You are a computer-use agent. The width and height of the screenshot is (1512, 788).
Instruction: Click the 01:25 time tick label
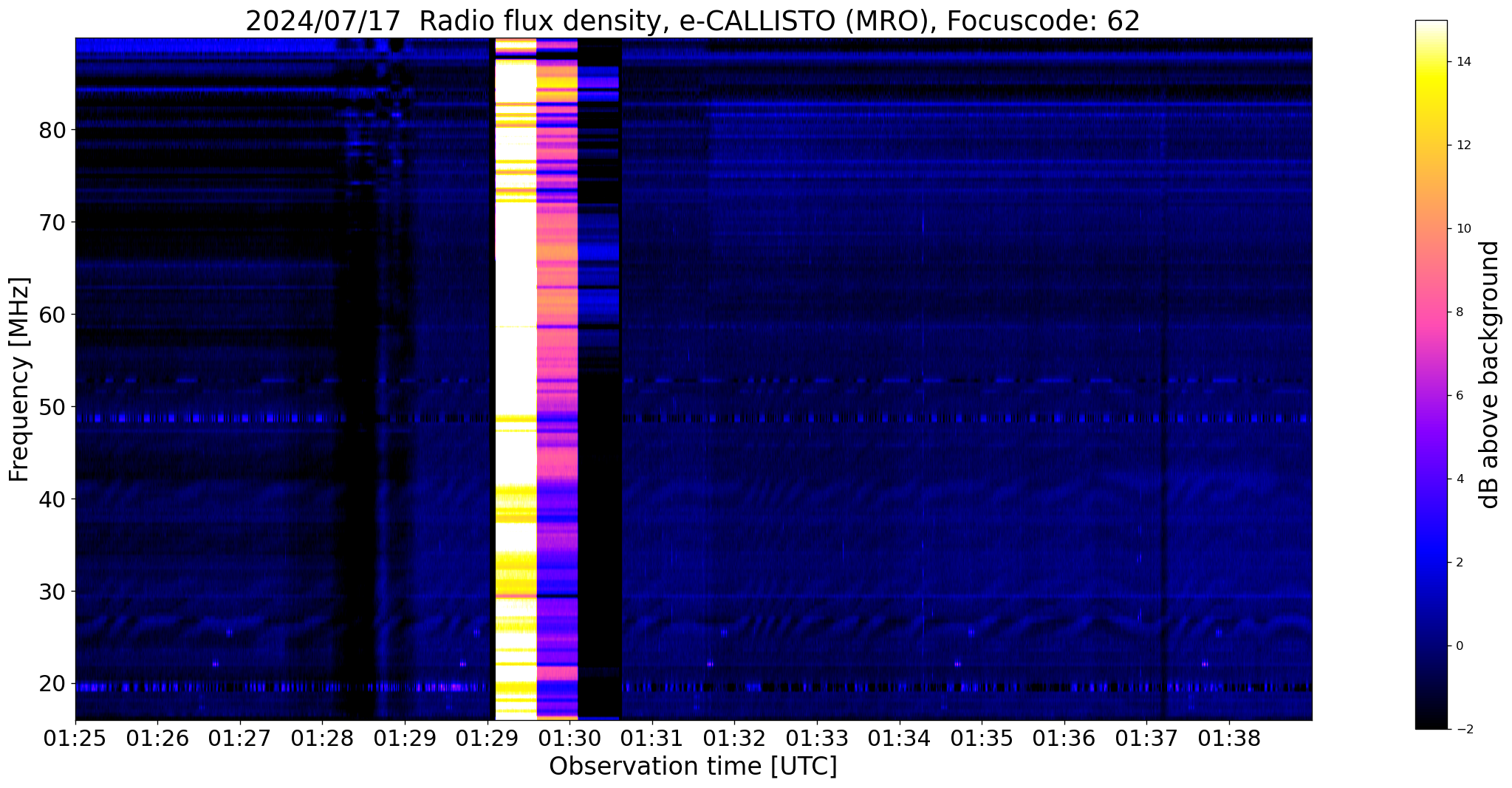tap(75, 738)
